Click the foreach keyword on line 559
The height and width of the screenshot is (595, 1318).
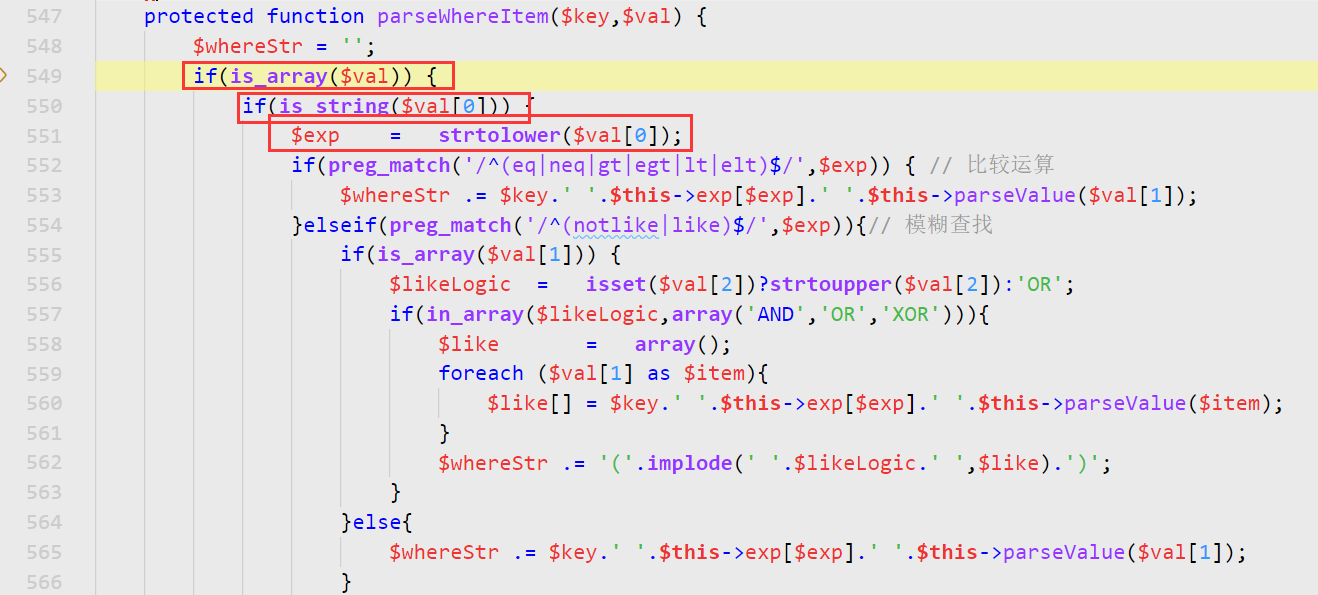click(480, 373)
